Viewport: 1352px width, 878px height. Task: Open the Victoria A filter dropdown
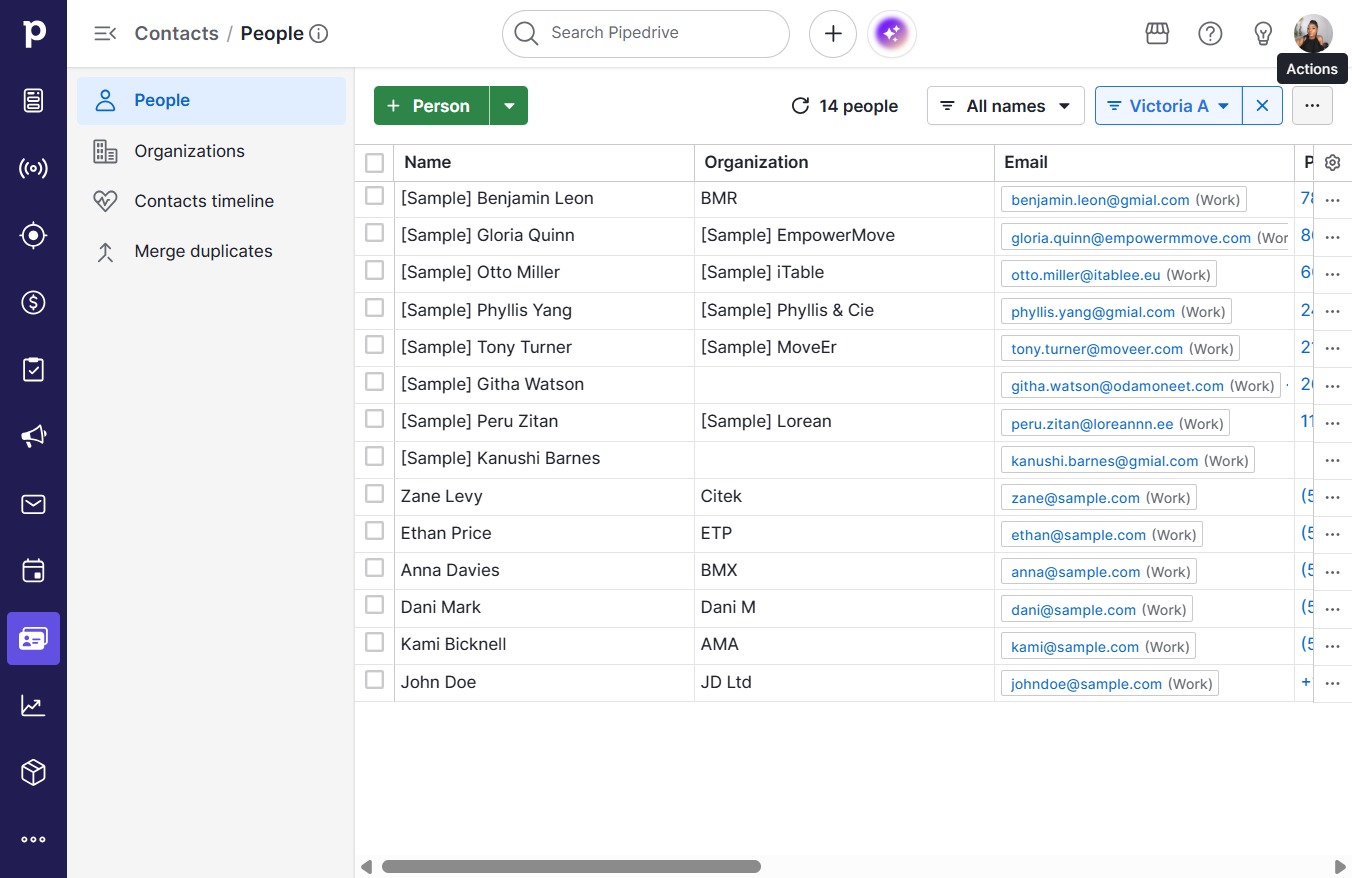point(1169,106)
